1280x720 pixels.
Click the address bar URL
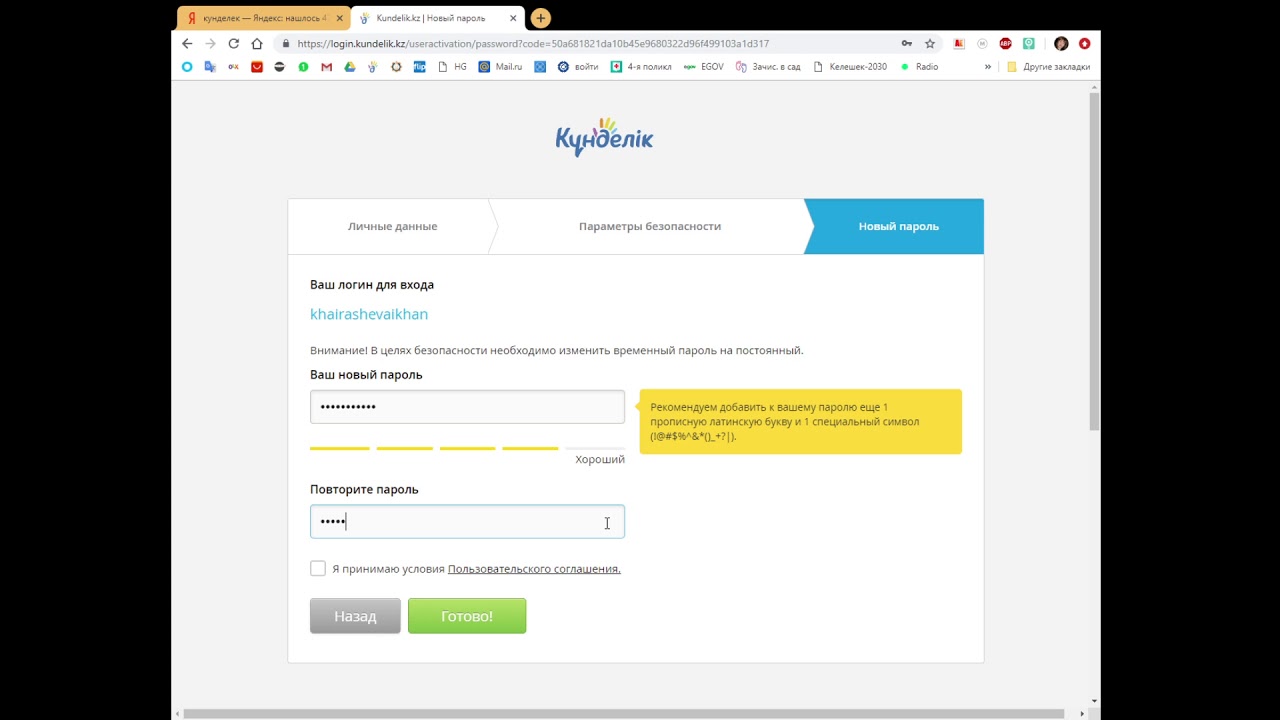(533, 44)
